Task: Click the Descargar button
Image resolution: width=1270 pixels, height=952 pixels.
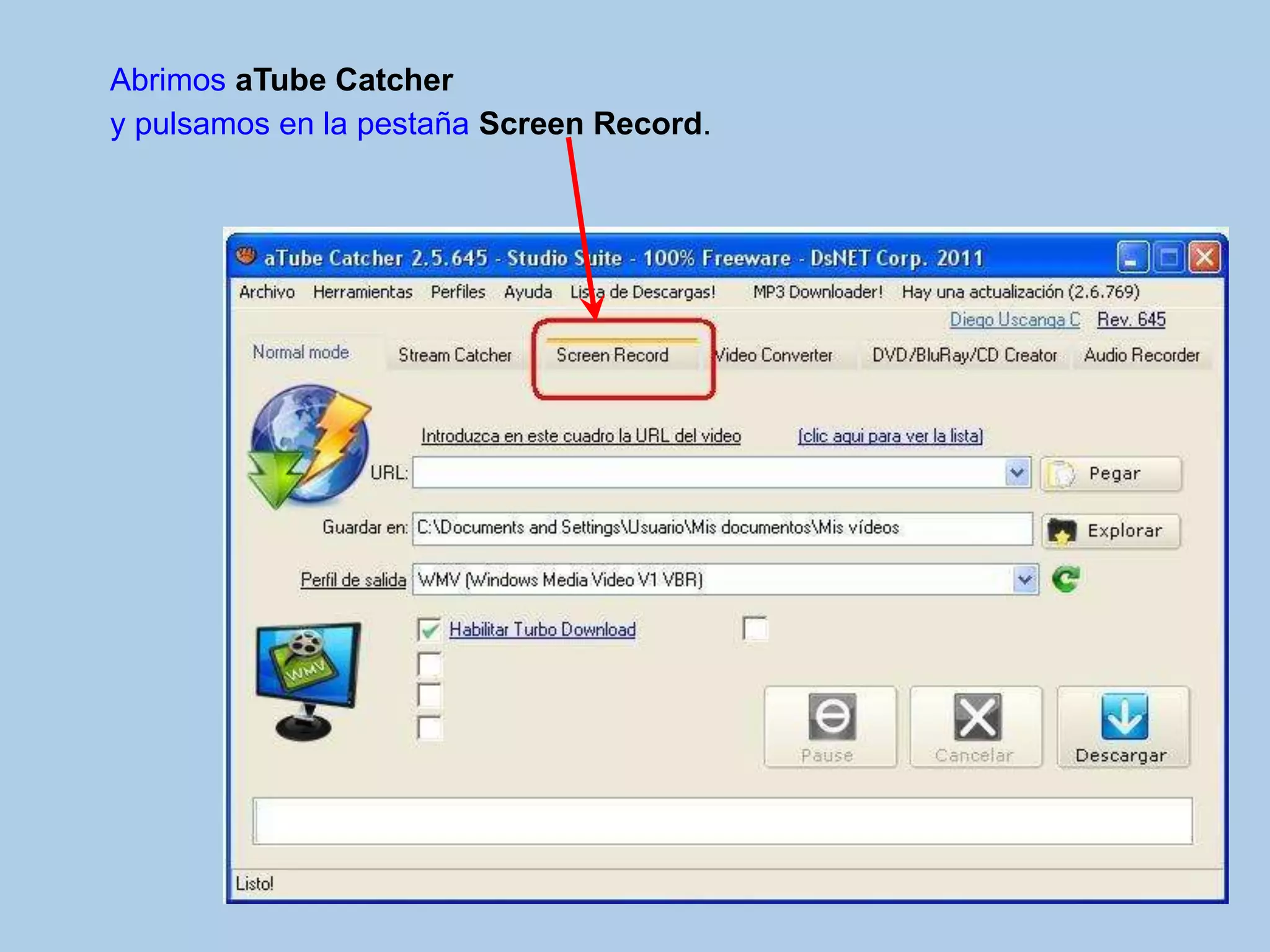Action: click(1123, 727)
